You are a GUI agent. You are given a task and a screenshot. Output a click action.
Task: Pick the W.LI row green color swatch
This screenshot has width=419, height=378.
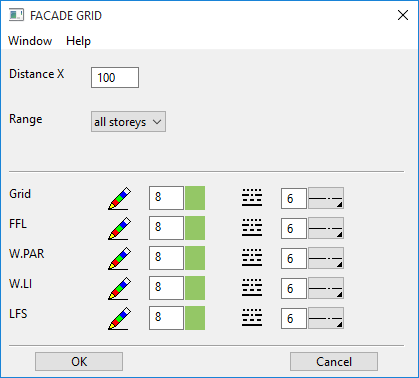tap(195, 288)
